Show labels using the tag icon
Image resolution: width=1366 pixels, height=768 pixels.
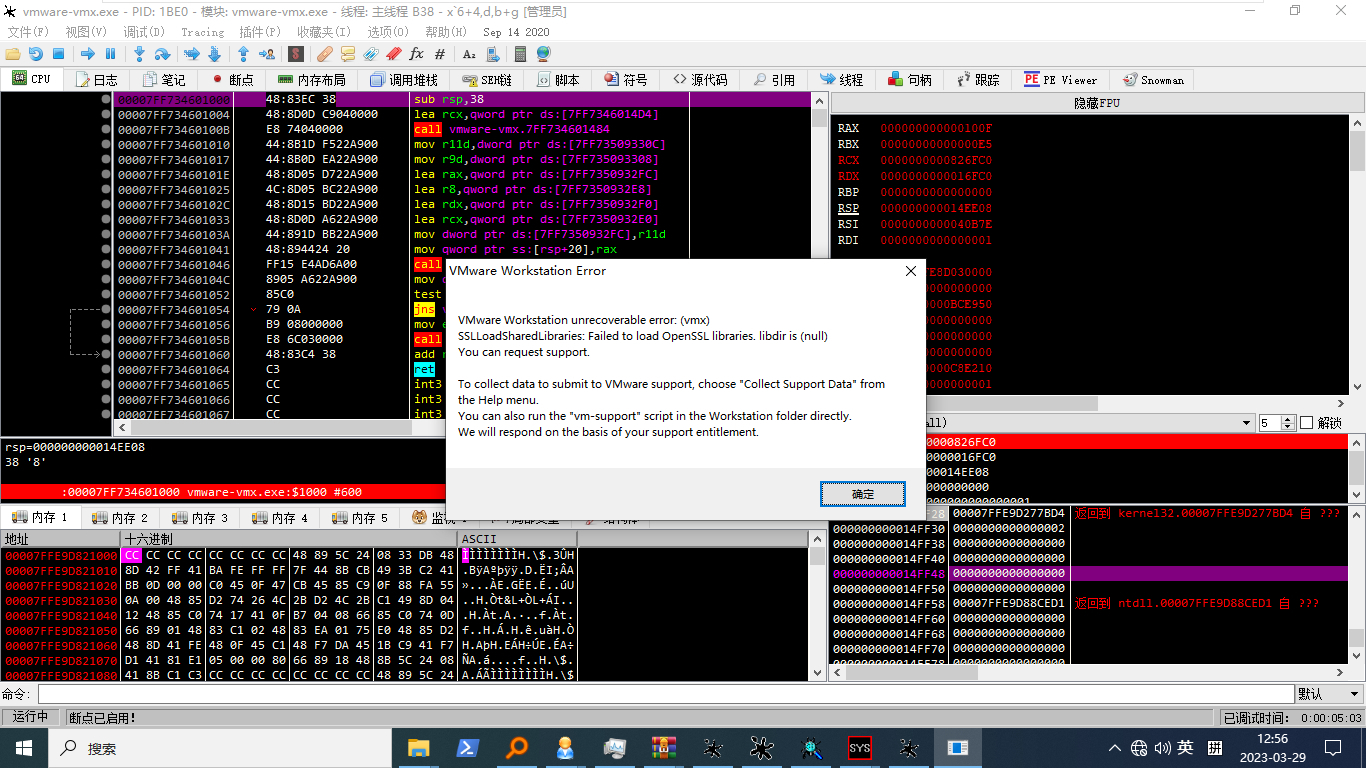point(371,54)
